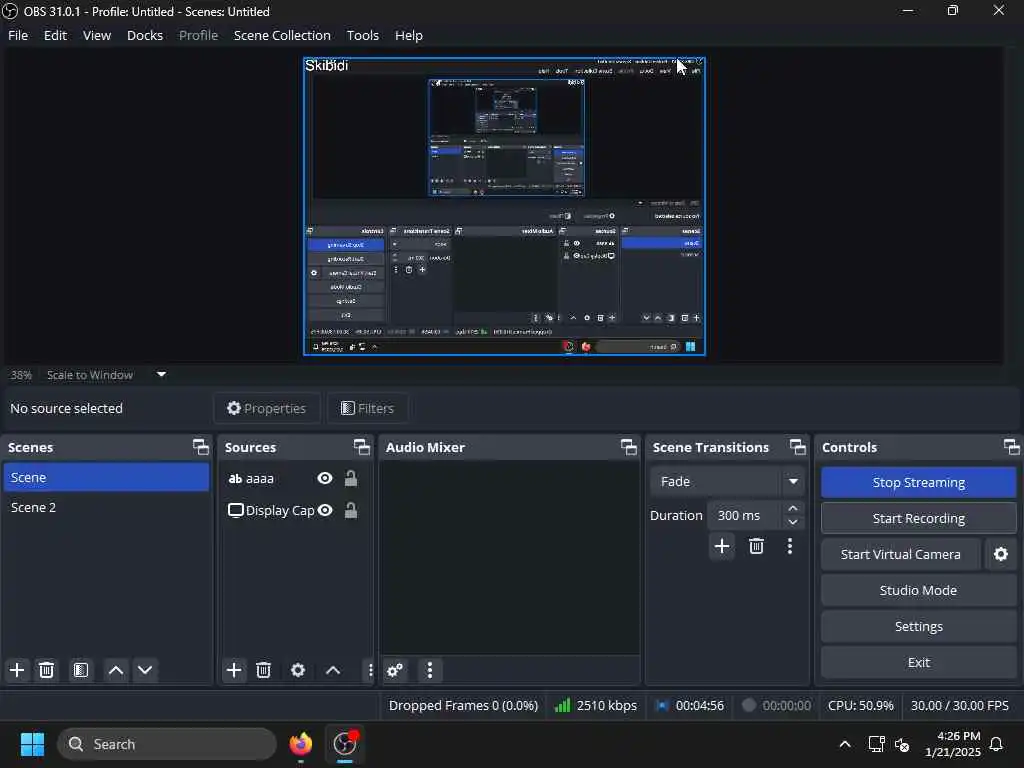Lock the aaaa text source
The height and width of the screenshot is (768, 1024).
351,479
